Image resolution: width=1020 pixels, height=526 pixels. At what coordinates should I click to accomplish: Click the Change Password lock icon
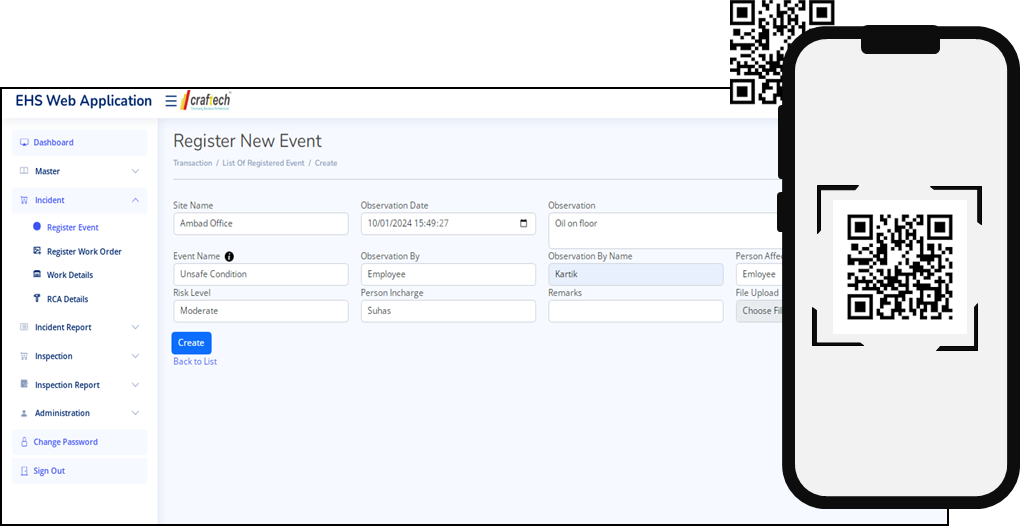click(24, 441)
